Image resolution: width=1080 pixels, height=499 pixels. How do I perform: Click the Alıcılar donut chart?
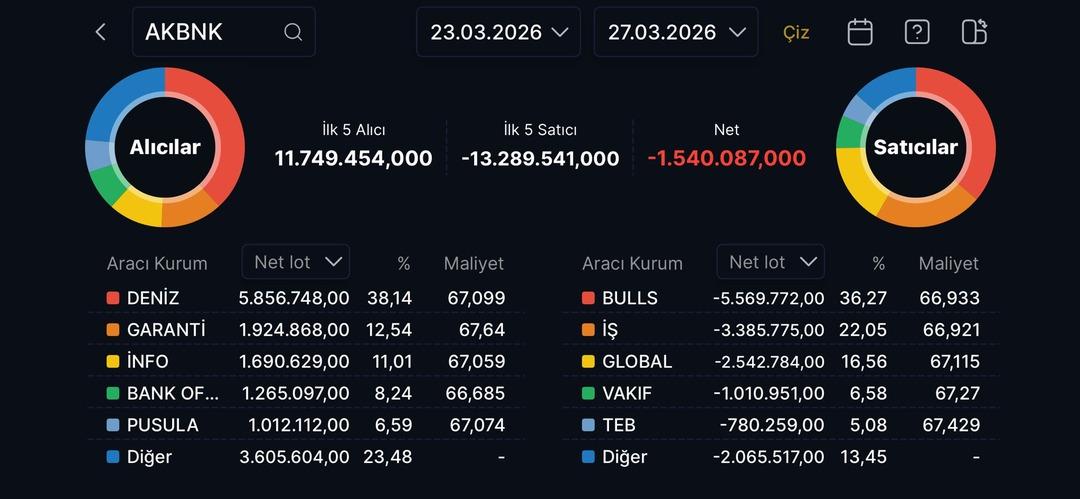point(165,147)
